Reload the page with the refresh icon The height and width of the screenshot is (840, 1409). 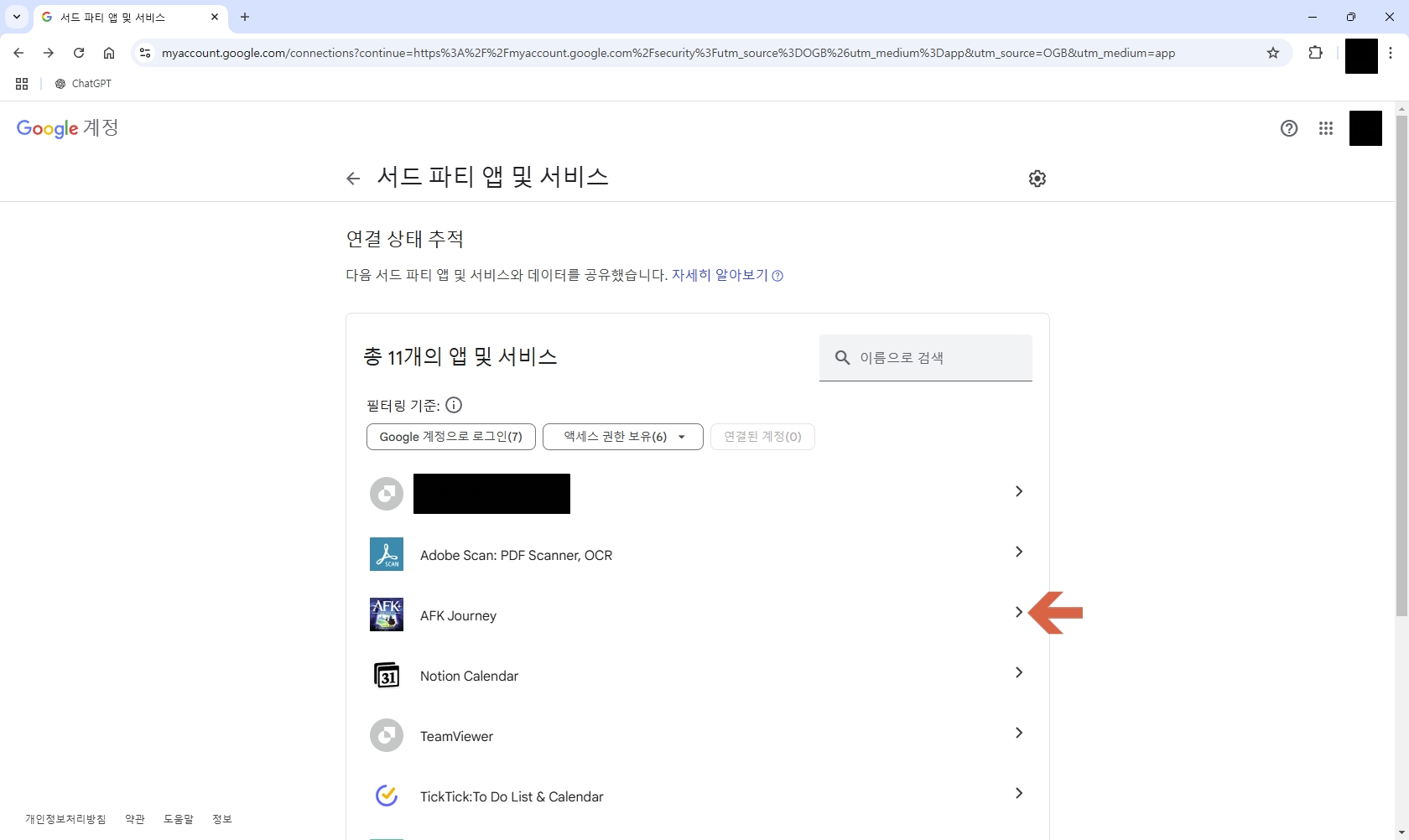click(x=79, y=53)
